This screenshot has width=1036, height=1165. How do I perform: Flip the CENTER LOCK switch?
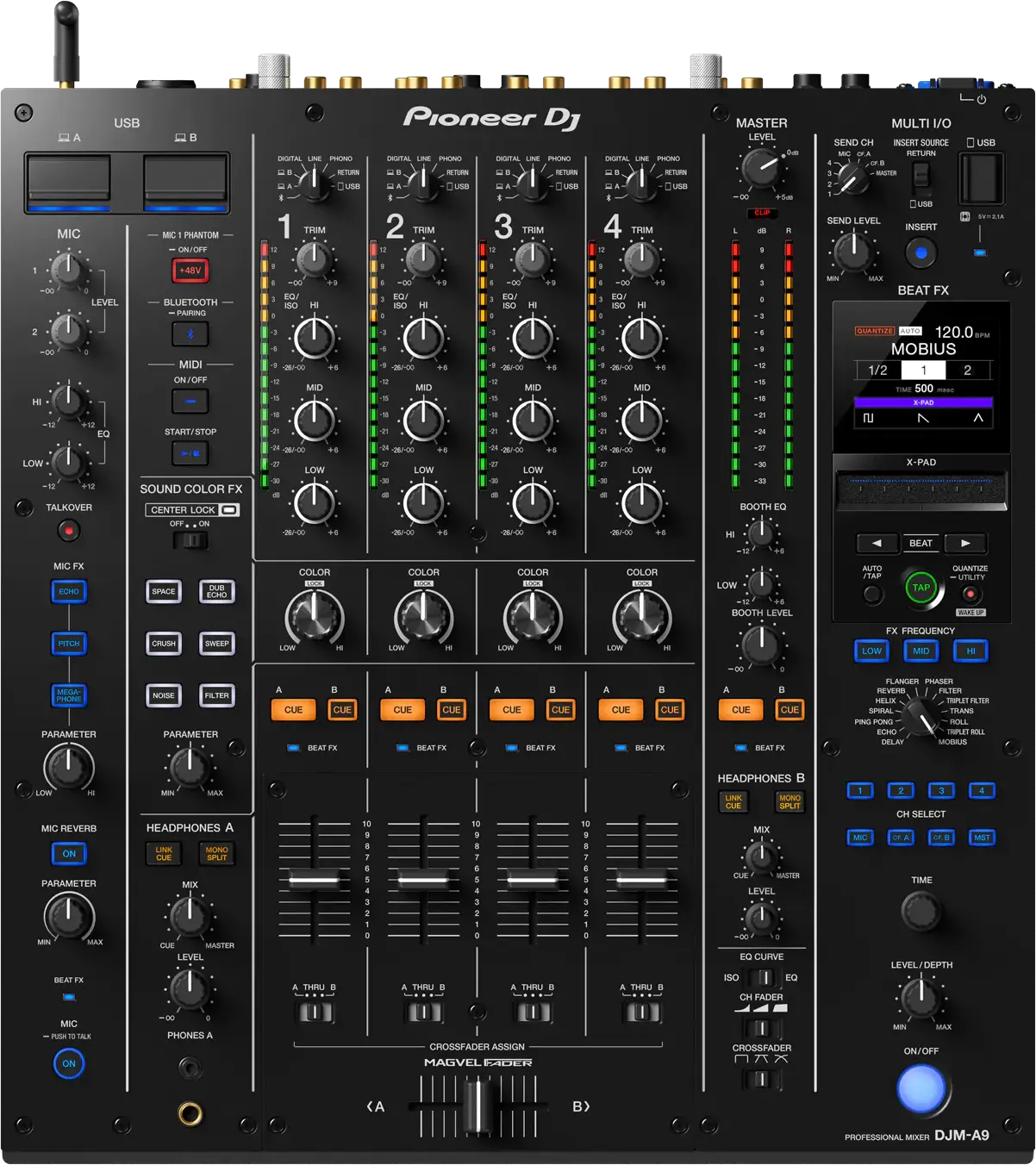(x=190, y=540)
